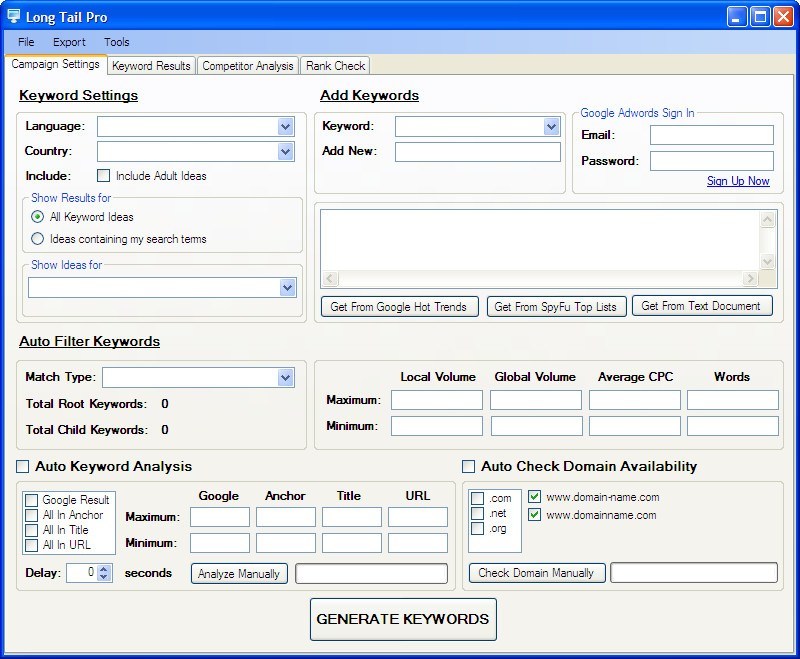Viewport: 800px width, 659px height.
Task: Check the All In Title option
Action: click(x=32, y=530)
